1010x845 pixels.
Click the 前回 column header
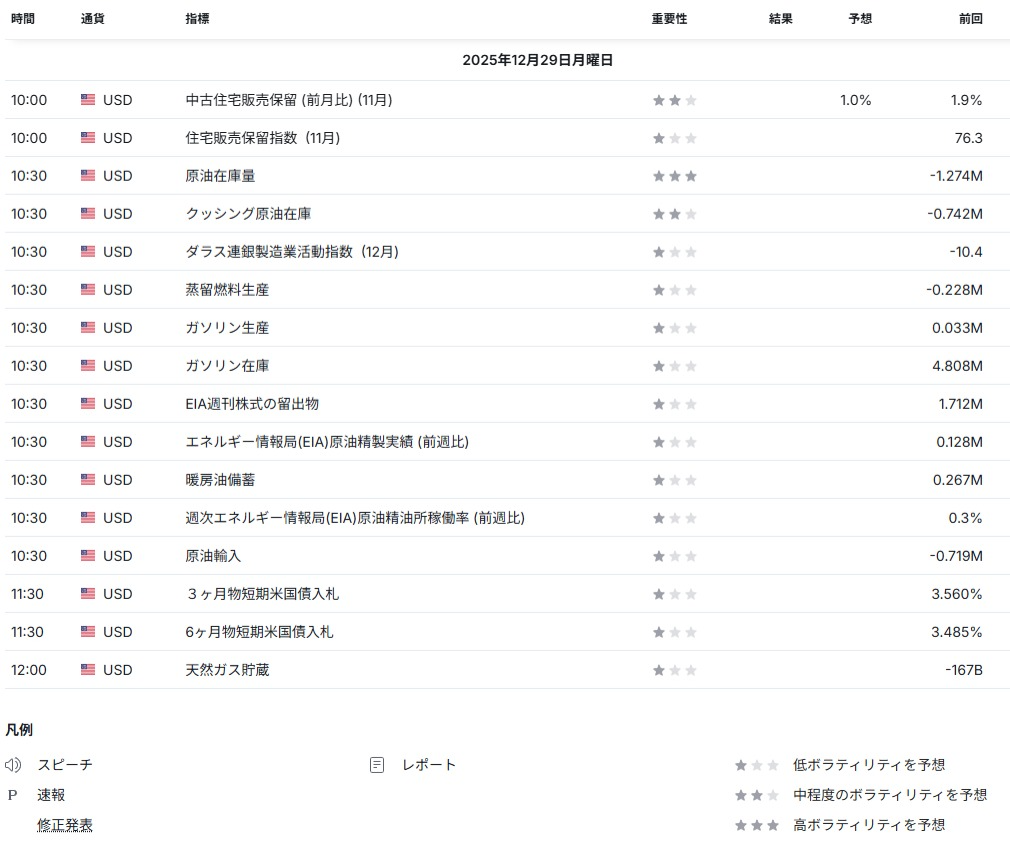coord(970,19)
